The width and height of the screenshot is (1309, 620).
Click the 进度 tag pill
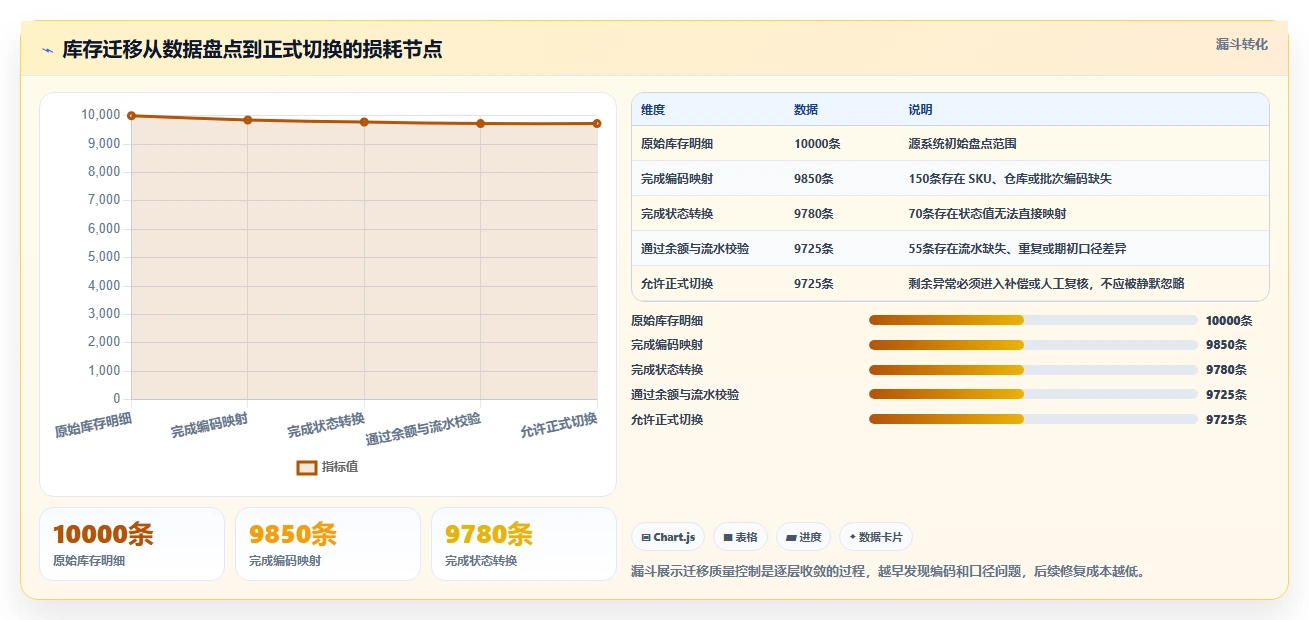[803, 537]
